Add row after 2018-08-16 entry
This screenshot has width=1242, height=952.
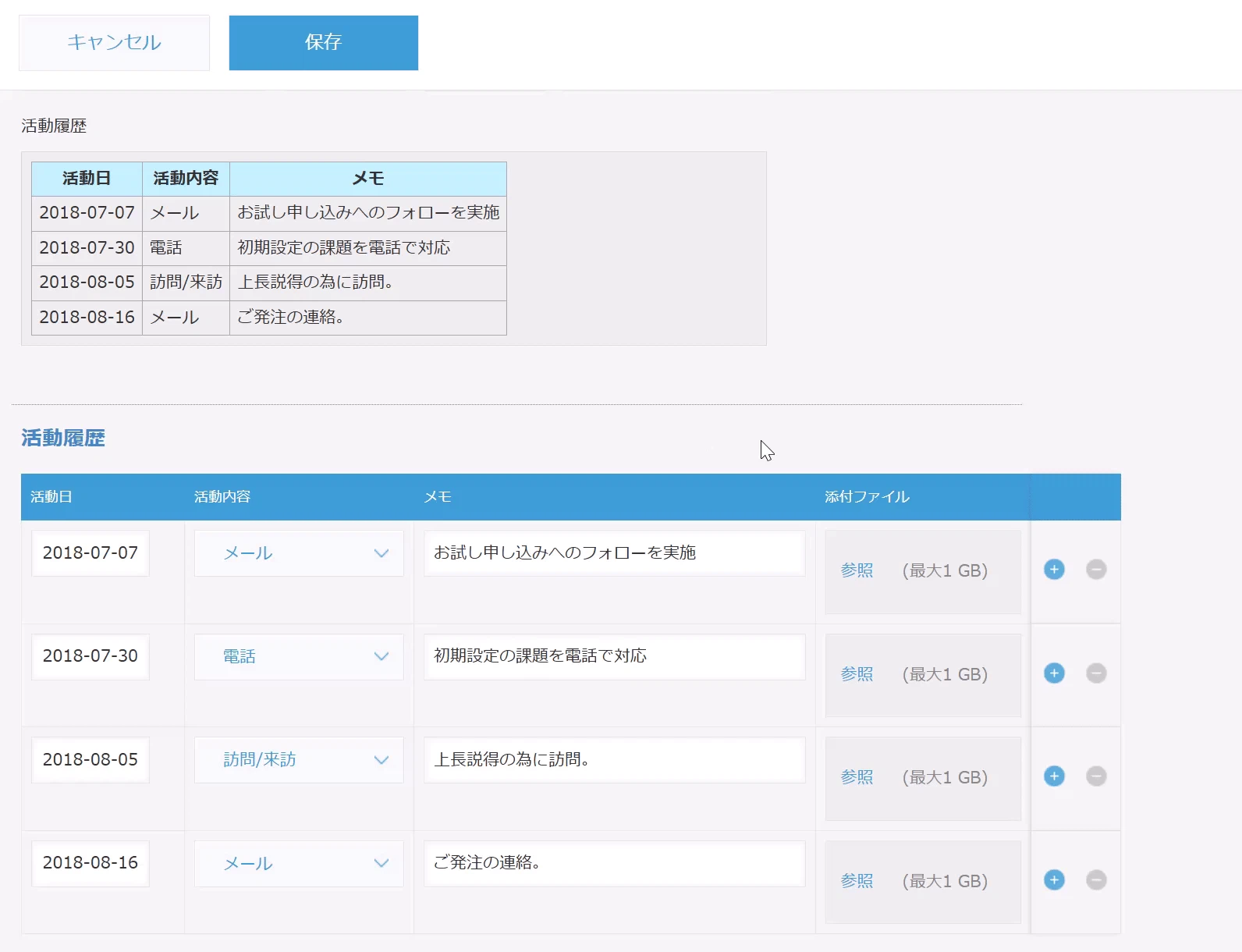[x=1054, y=880]
